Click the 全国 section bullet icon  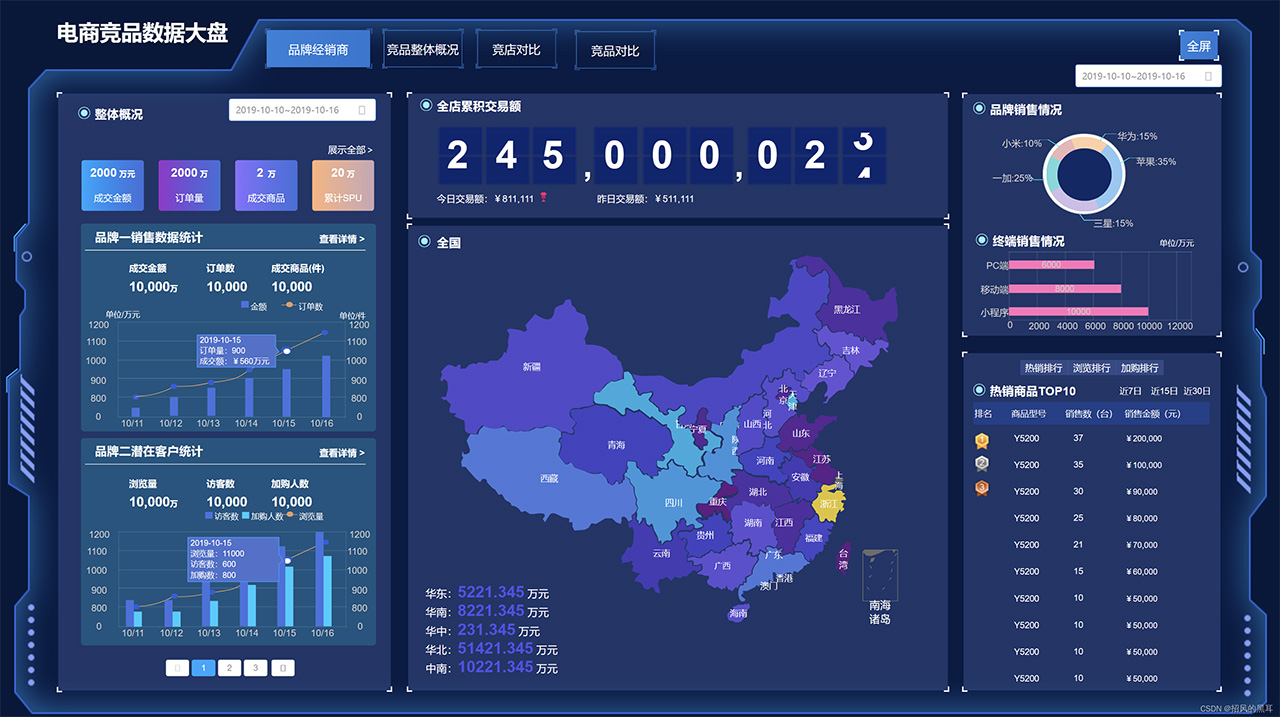pos(426,242)
